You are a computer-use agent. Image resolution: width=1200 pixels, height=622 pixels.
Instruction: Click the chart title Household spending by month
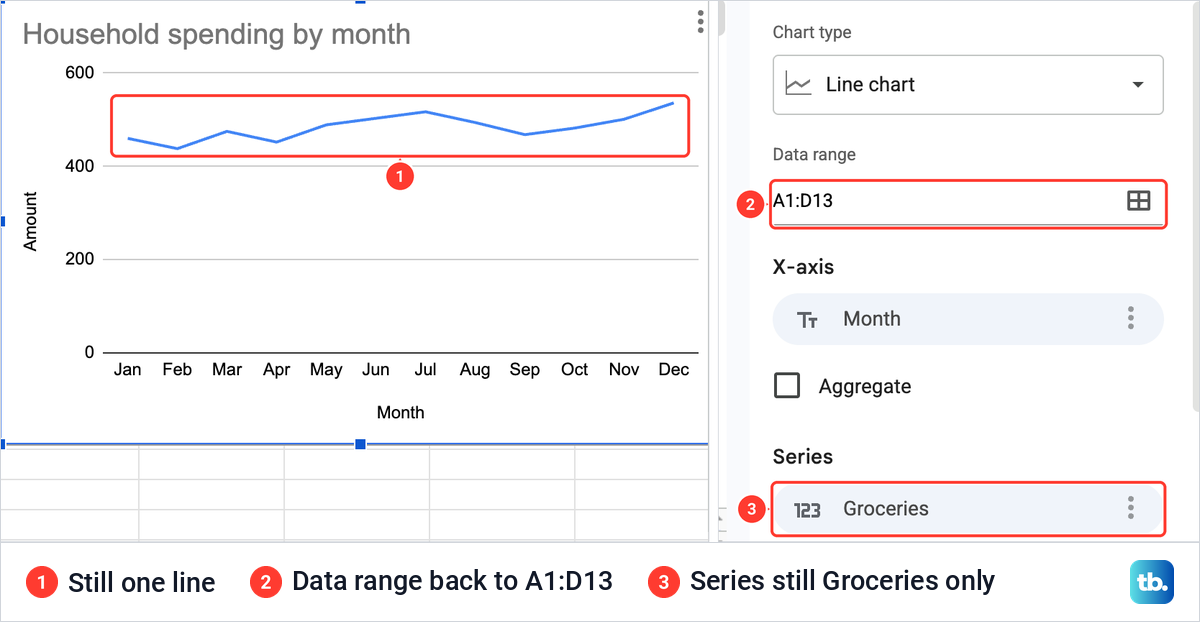click(216, 34)
